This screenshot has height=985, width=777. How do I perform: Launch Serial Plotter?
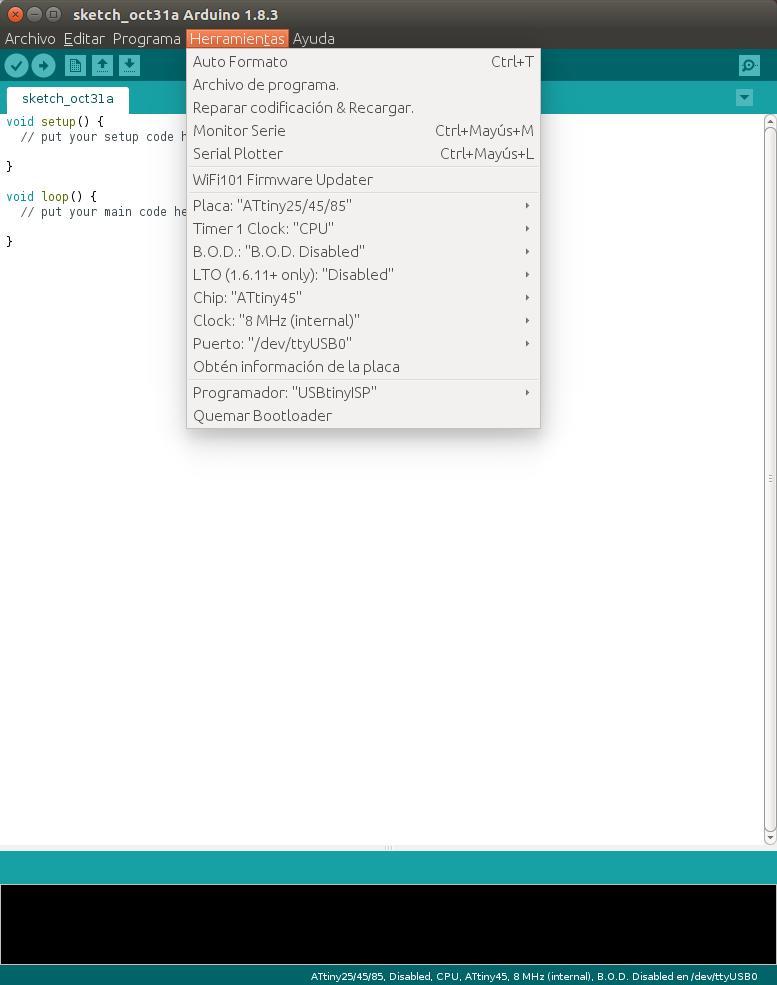coord(363,153)
